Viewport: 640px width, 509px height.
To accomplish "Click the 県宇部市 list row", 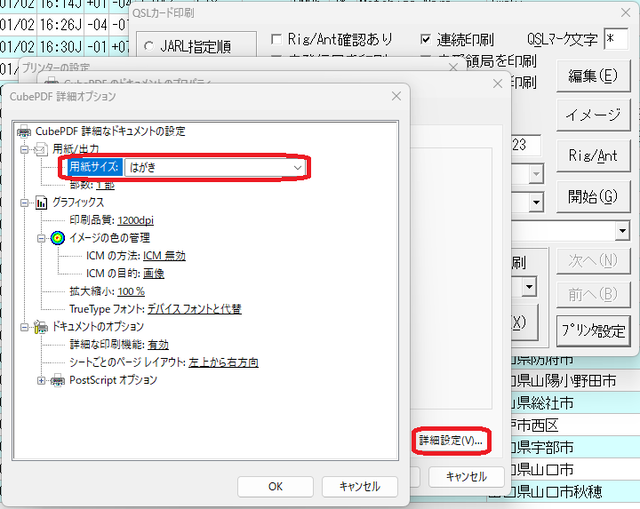I will (564, 447).
